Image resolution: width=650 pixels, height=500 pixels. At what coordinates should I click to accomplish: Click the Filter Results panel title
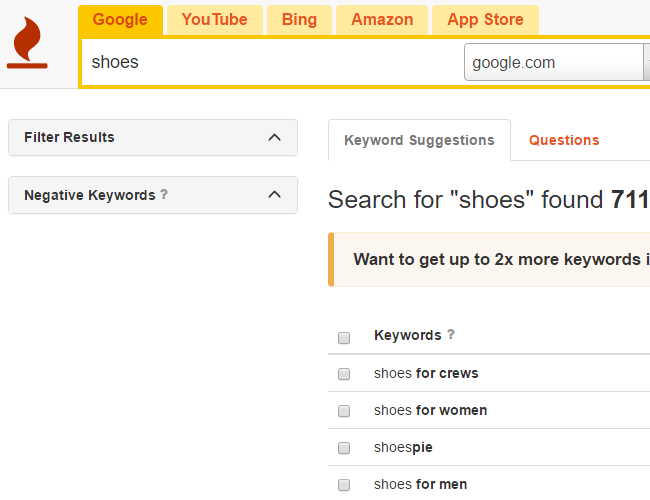click(x=69, y=137)
